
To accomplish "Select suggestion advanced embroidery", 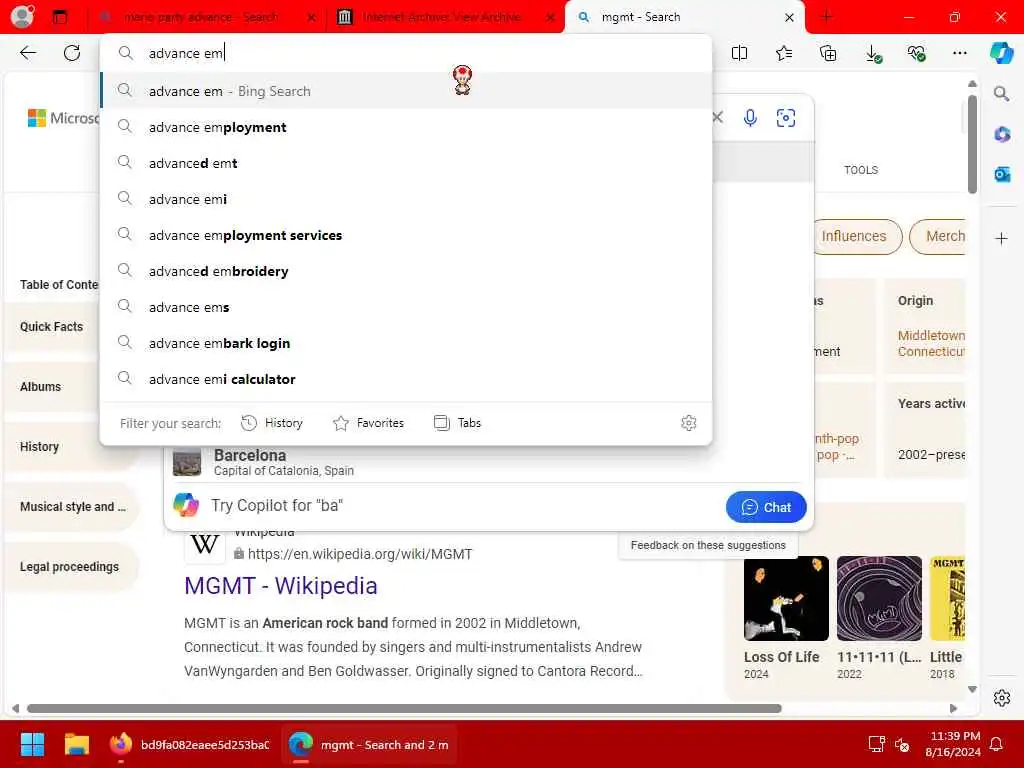I will coord(406,270).
